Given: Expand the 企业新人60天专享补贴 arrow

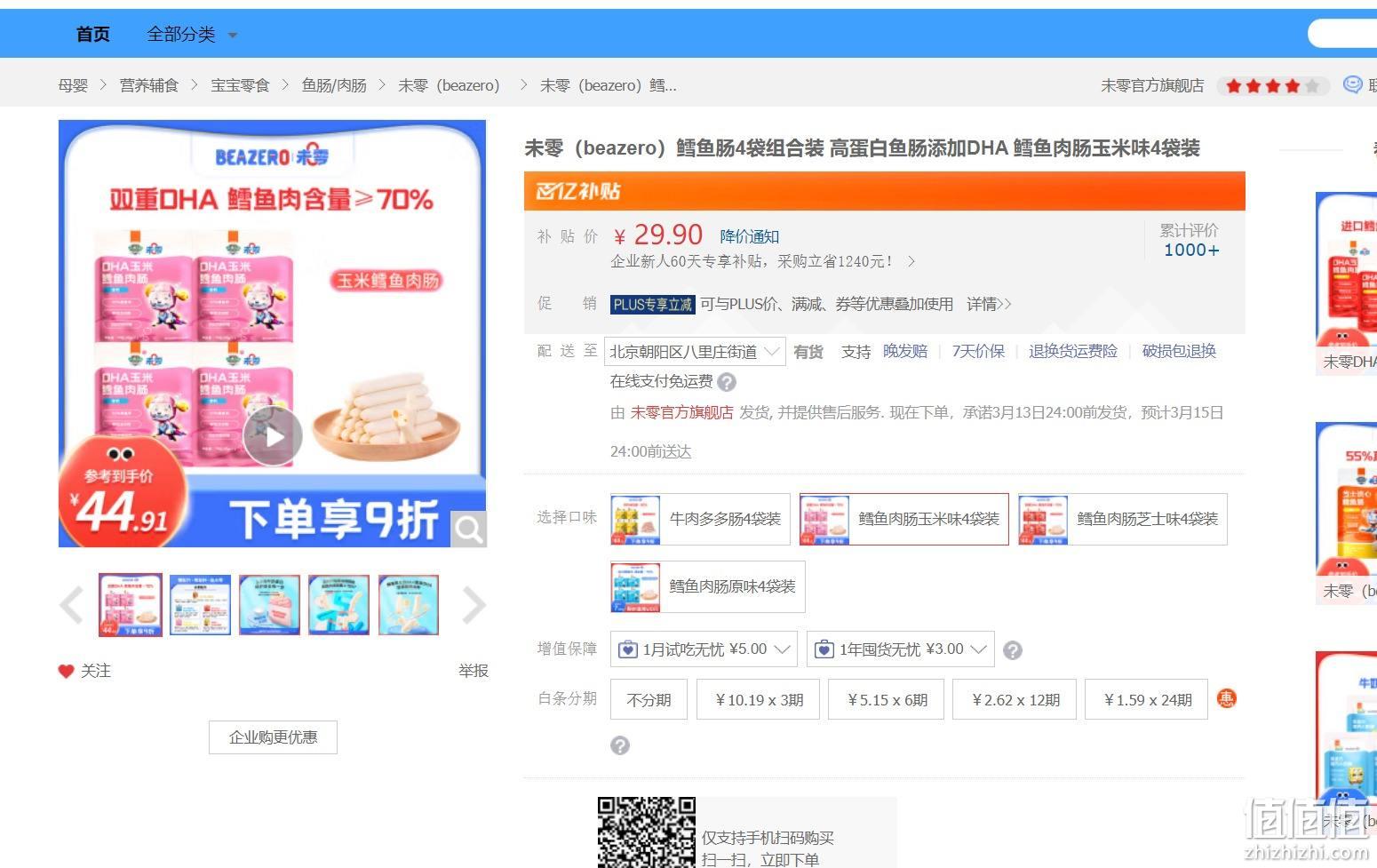Looking at the screenshot, I should tap(911, 261).
